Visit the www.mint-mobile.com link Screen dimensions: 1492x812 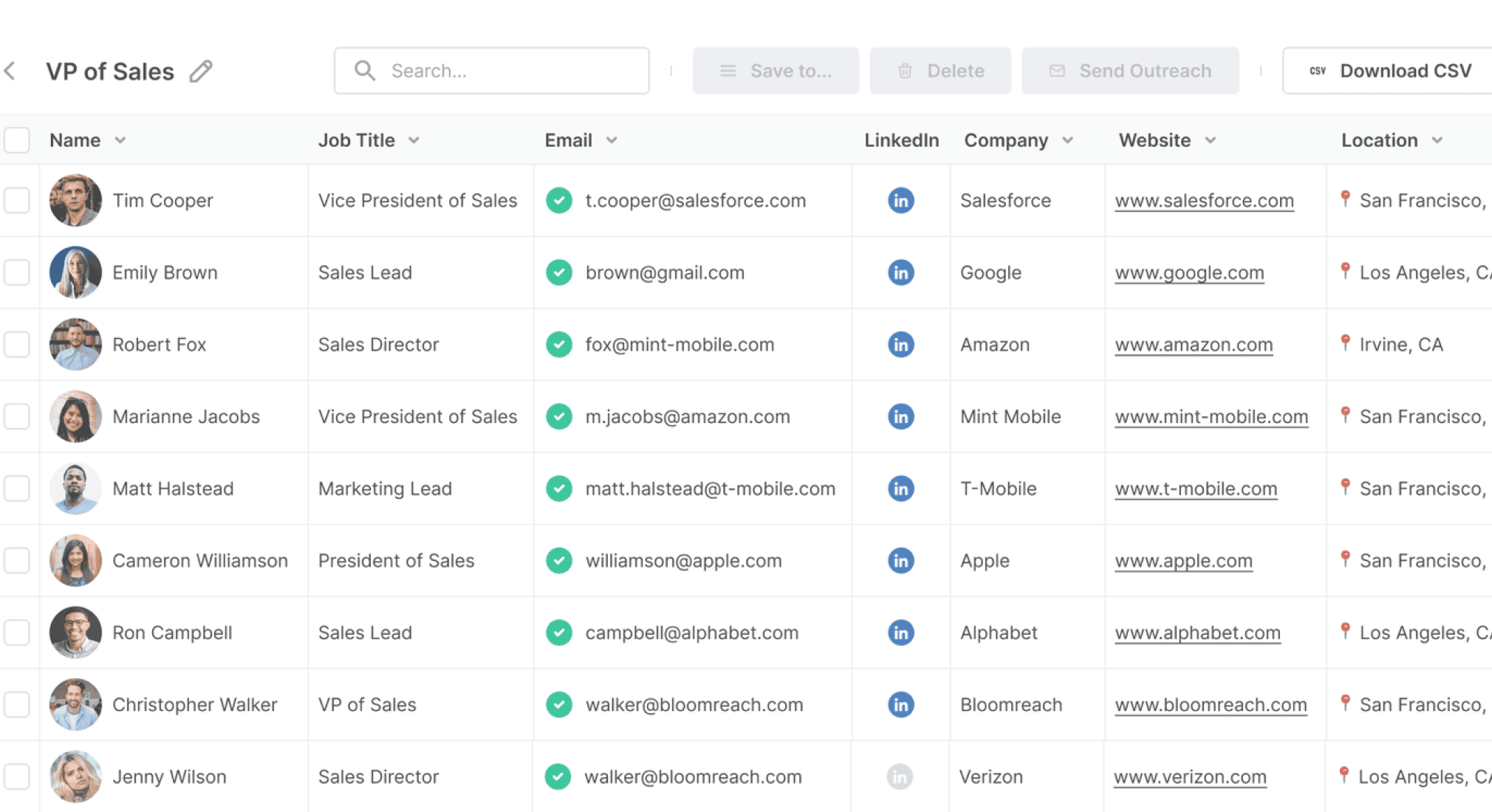[1211, 416]
